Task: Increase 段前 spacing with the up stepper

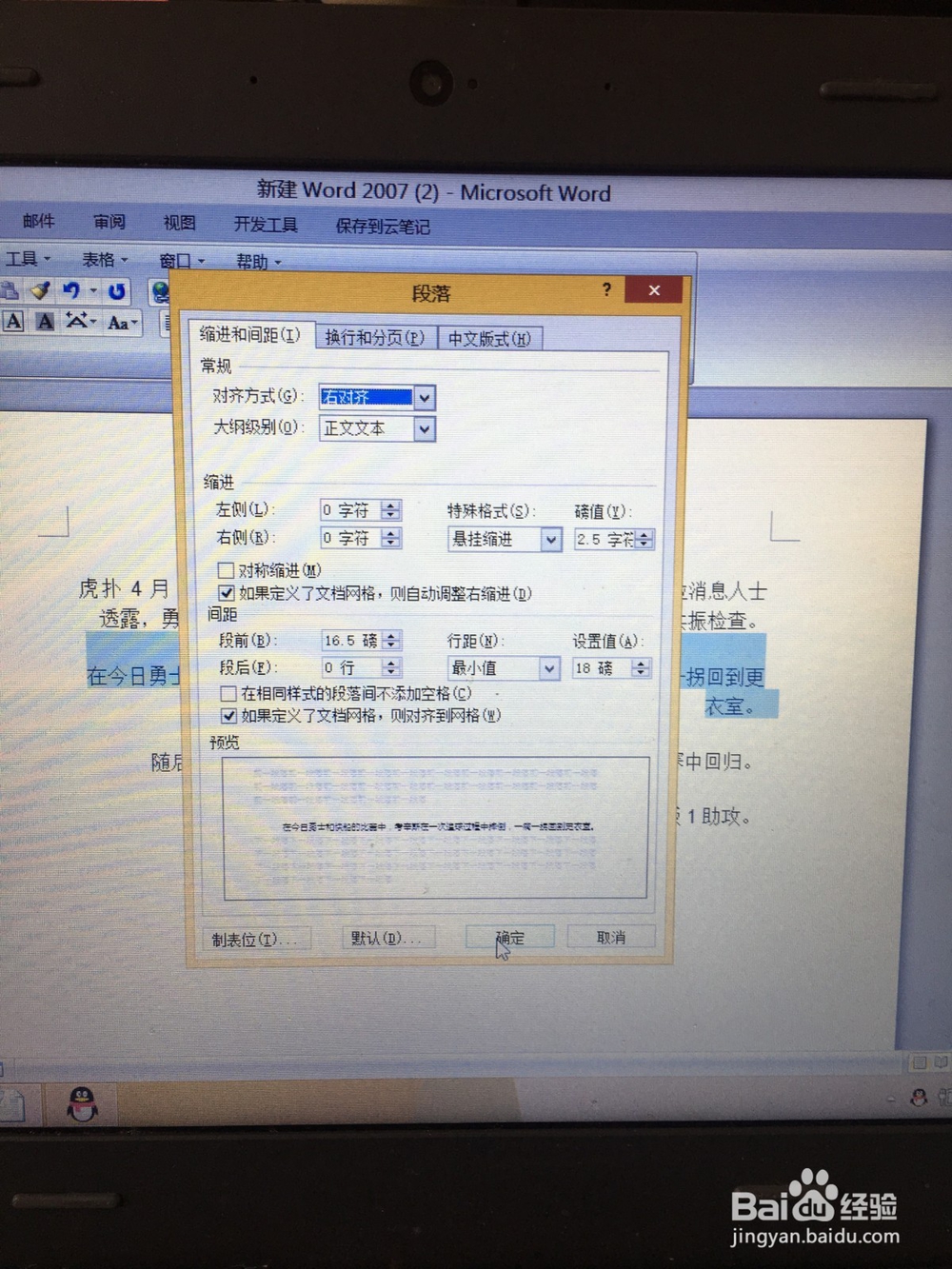Action: [391, 634]
